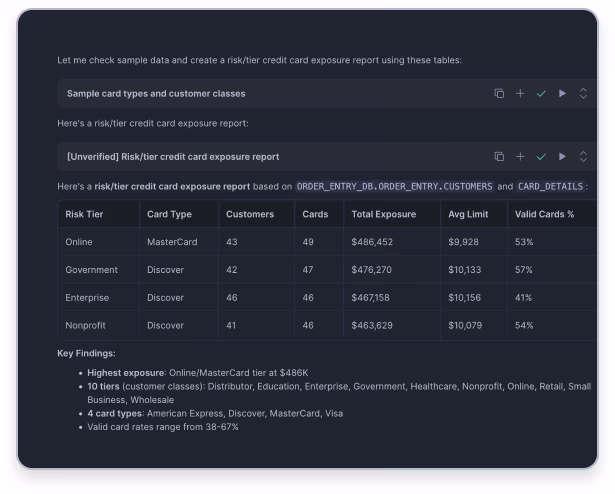Image resolution: width=615 pixels, height=494 pixels.
Task: Click the Risk Tier column header
Action: (x=87, y=214)
